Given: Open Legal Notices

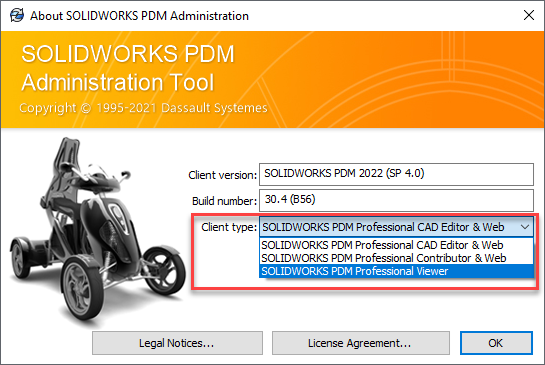Looking at the screenshot, I should 177,343.
